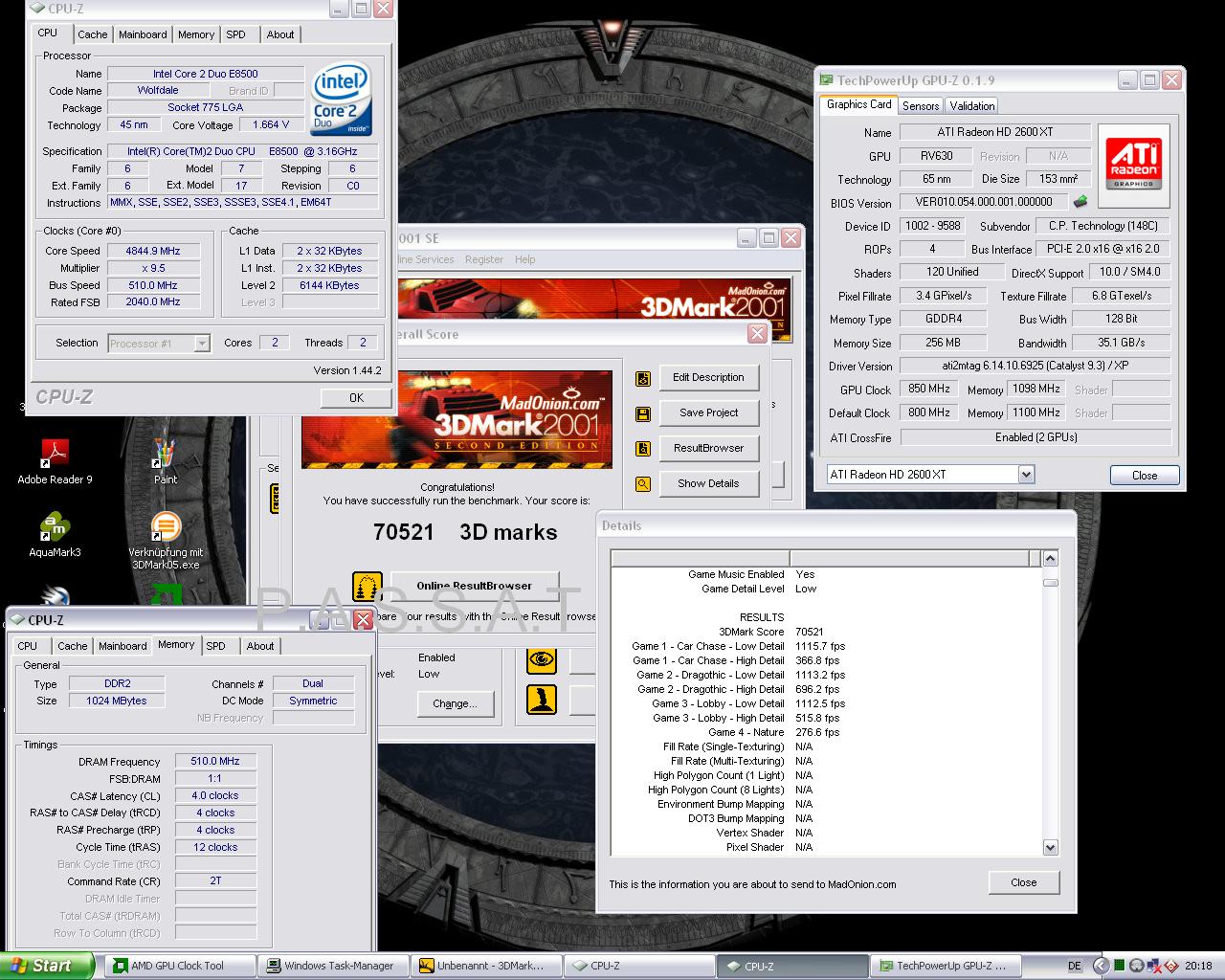Click the Edit Description notepad icon in 3DMark
This screenshot has width=1225, height=980.
point(642,378)
